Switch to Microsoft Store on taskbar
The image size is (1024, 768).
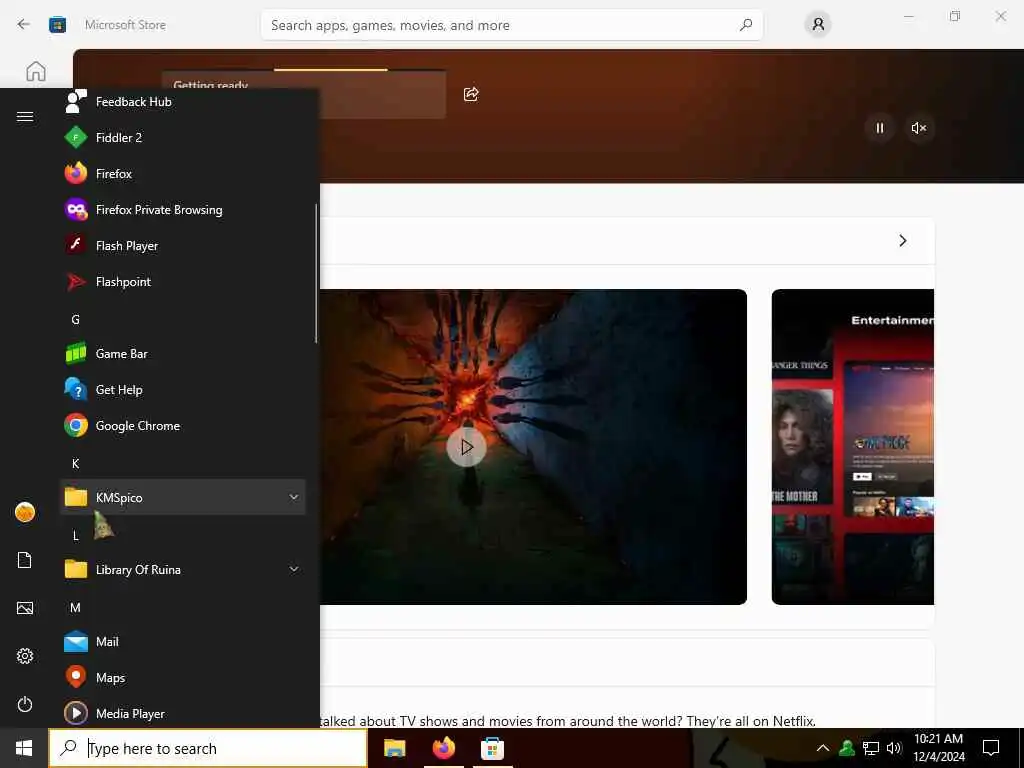coord(492,748)
